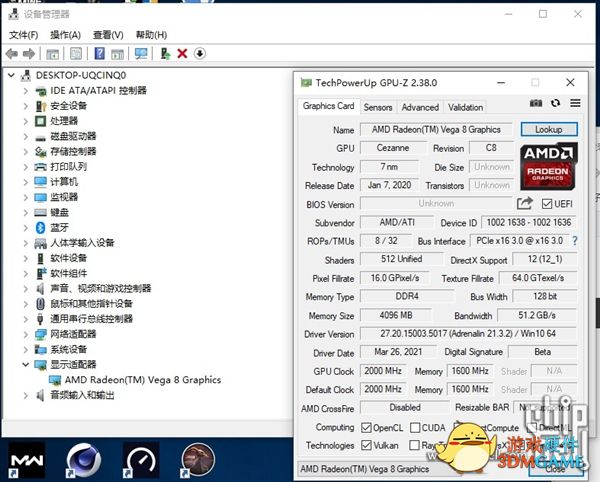Screen dimensions: 600x482
Task: Select the 人体学输入设备 tree item
Action: point(82,243)
